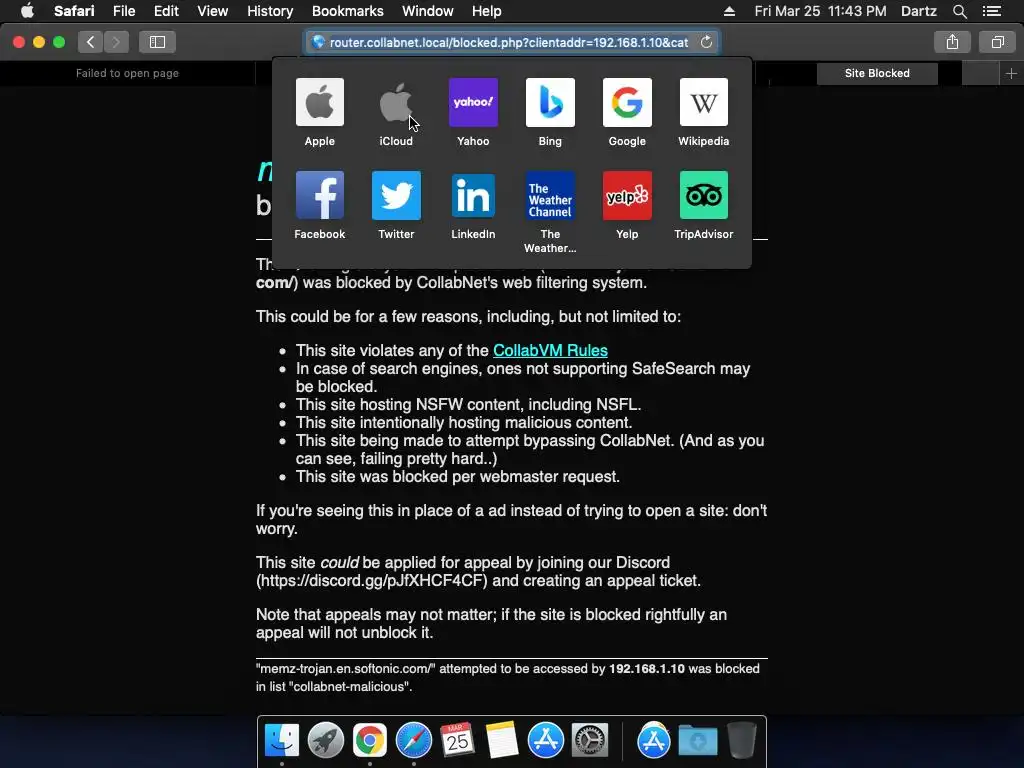Open the History menu

(x=270, y=11)
